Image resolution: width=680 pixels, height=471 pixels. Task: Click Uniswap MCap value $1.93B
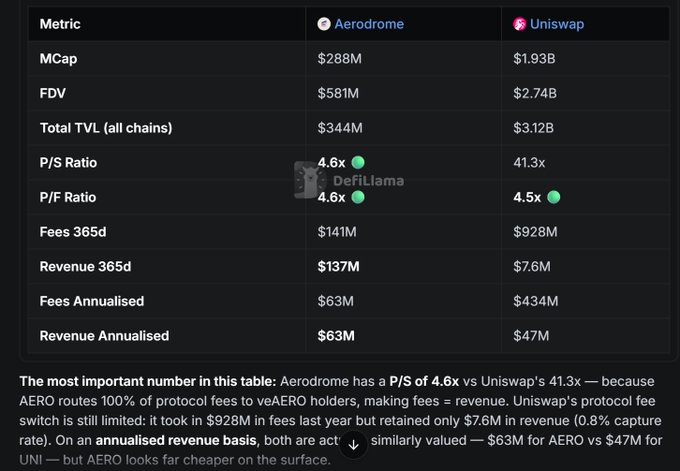pos(534,59)
